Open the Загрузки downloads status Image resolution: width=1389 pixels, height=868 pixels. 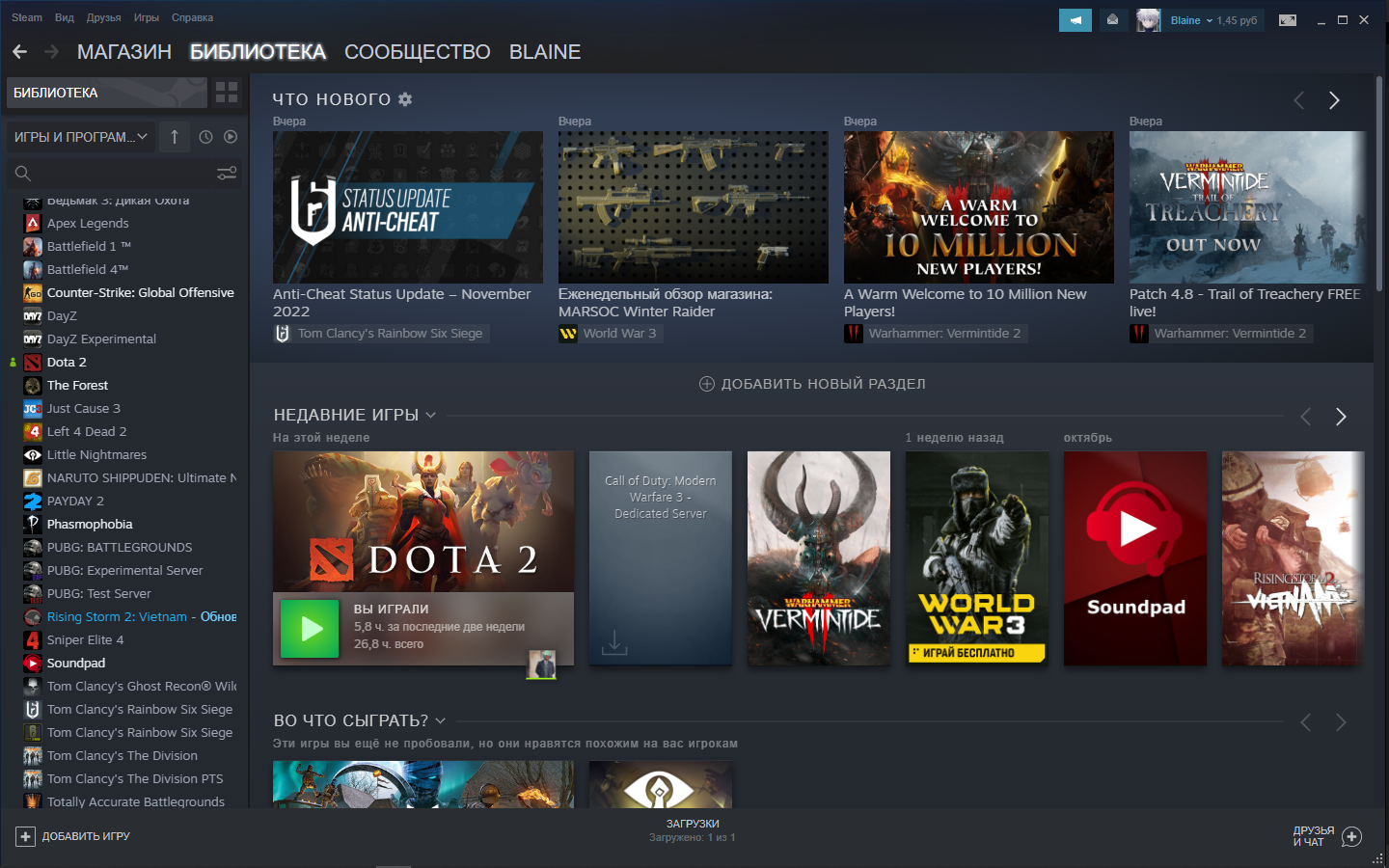tap(693, 830)
